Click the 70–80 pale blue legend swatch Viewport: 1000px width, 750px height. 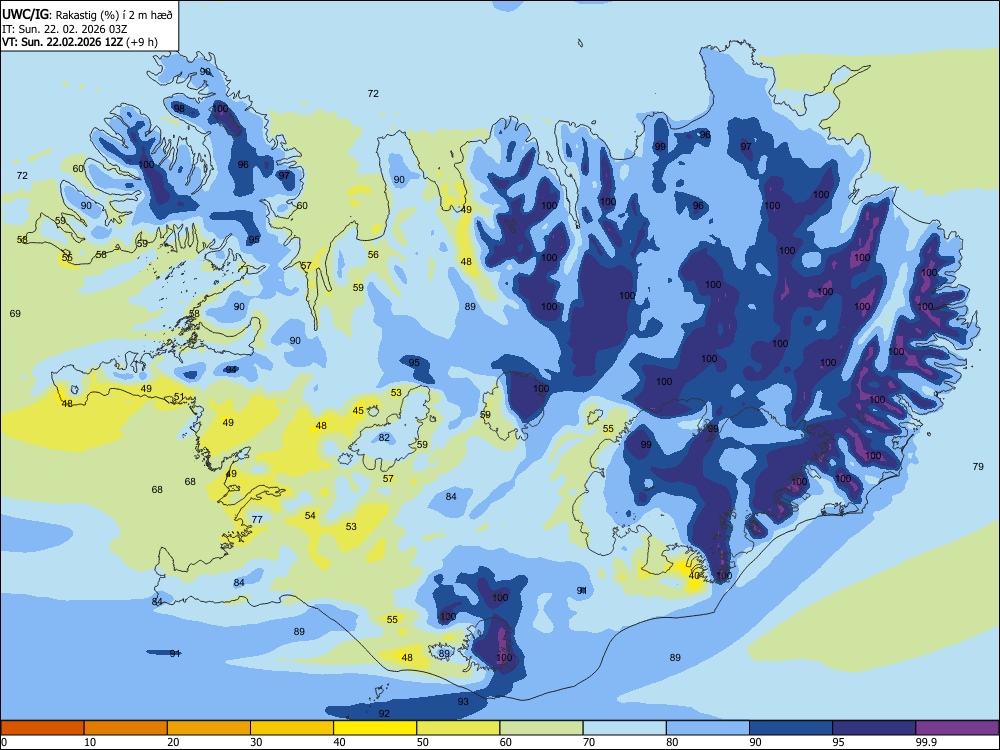tap(624, 728)
